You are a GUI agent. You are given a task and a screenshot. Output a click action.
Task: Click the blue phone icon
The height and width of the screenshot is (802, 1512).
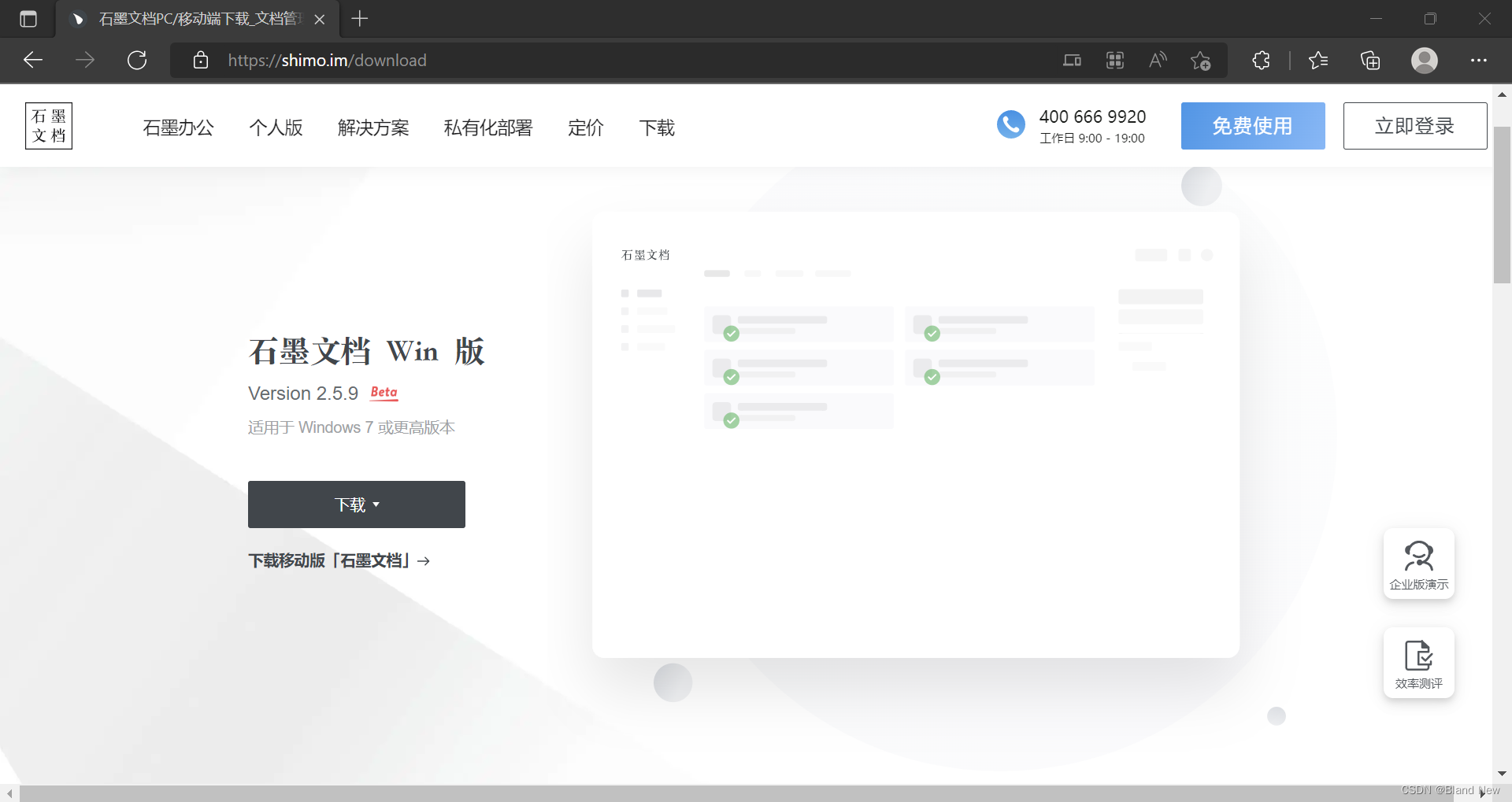click(1011, 124)
